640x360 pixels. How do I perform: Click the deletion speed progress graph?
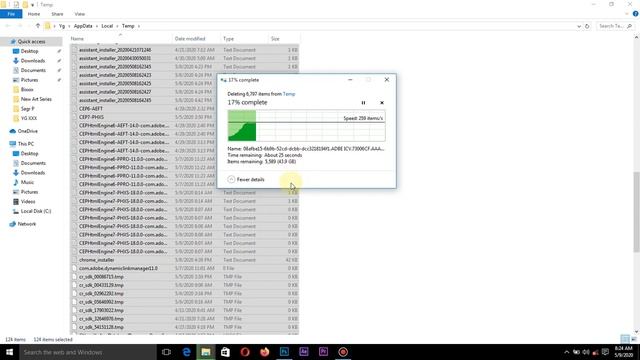pyautogui.click(x=306, y=126)
